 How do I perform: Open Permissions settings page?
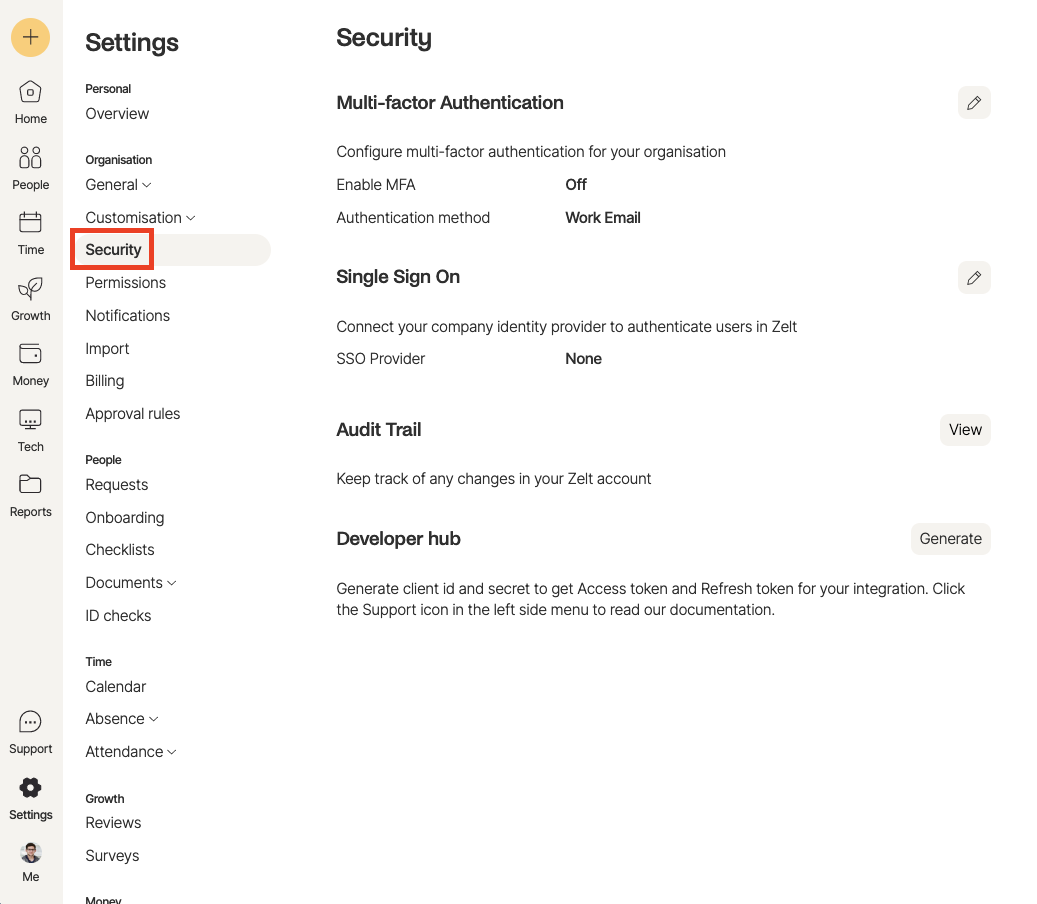pos(126,283)
